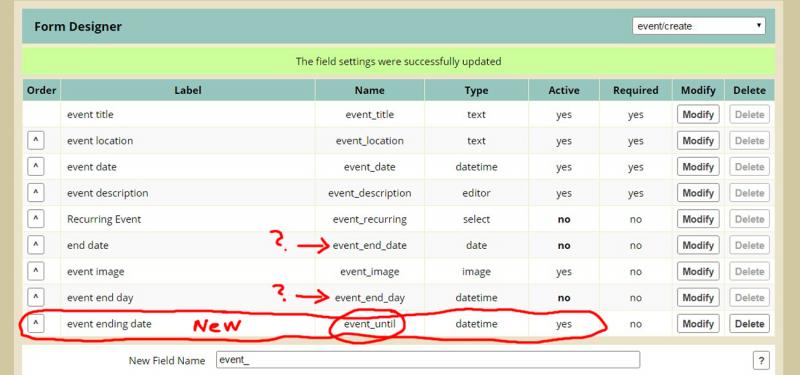
Task: Select the event_until name cell
Action: tap(369, 323)
